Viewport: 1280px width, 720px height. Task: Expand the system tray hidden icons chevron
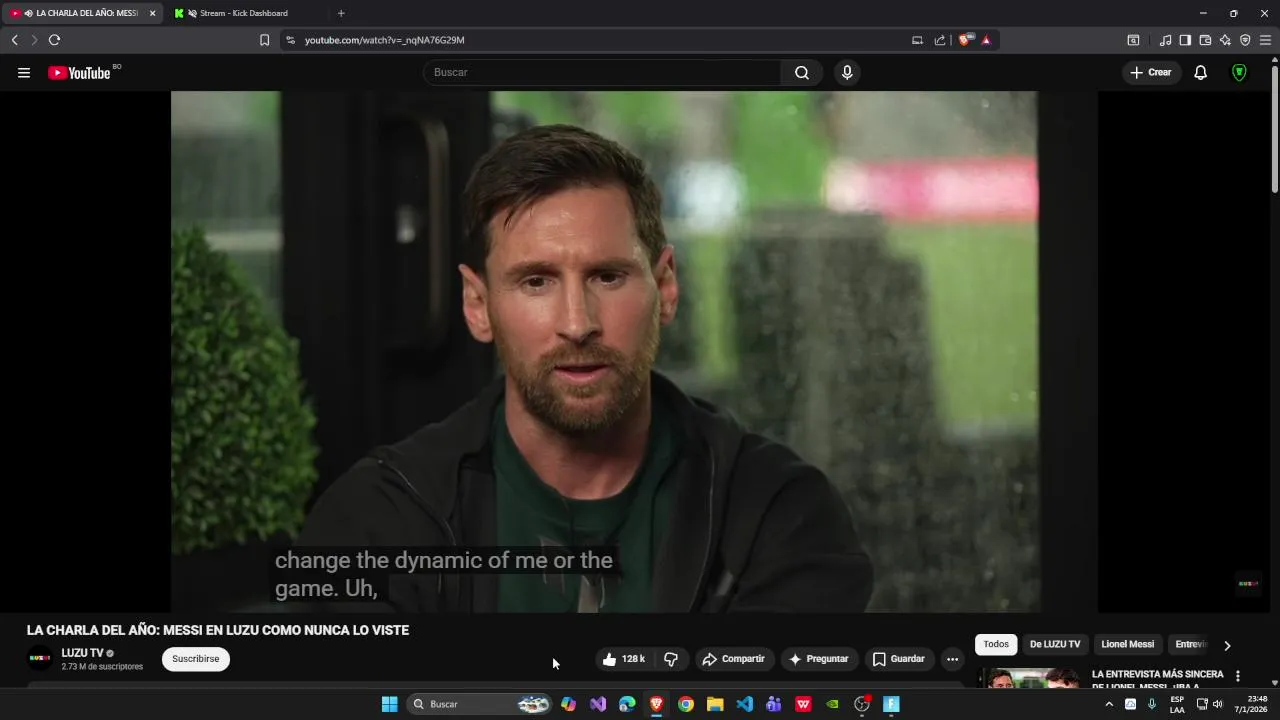1108,704
